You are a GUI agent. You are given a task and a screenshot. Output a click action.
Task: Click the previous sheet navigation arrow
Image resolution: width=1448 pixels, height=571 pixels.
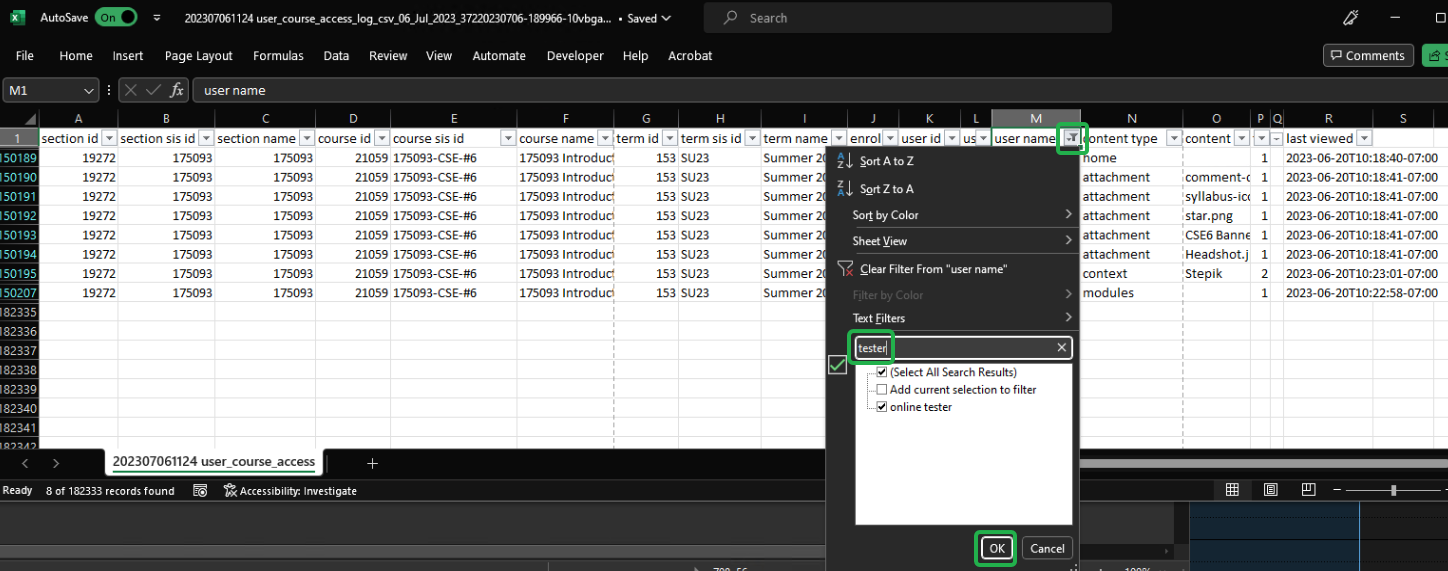pos(25,463)
